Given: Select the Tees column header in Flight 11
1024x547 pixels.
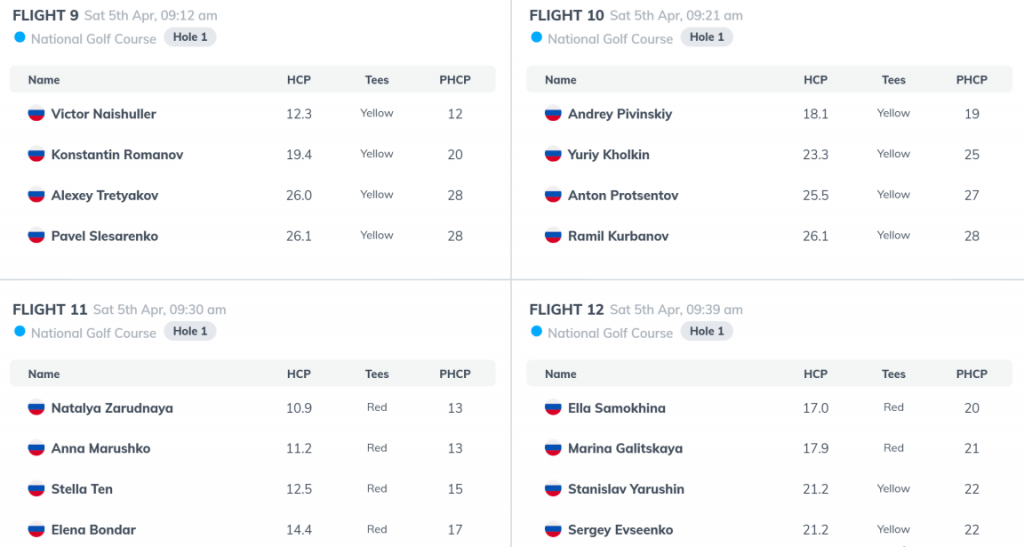Looking at the screenshot, I should pos(377,374).
